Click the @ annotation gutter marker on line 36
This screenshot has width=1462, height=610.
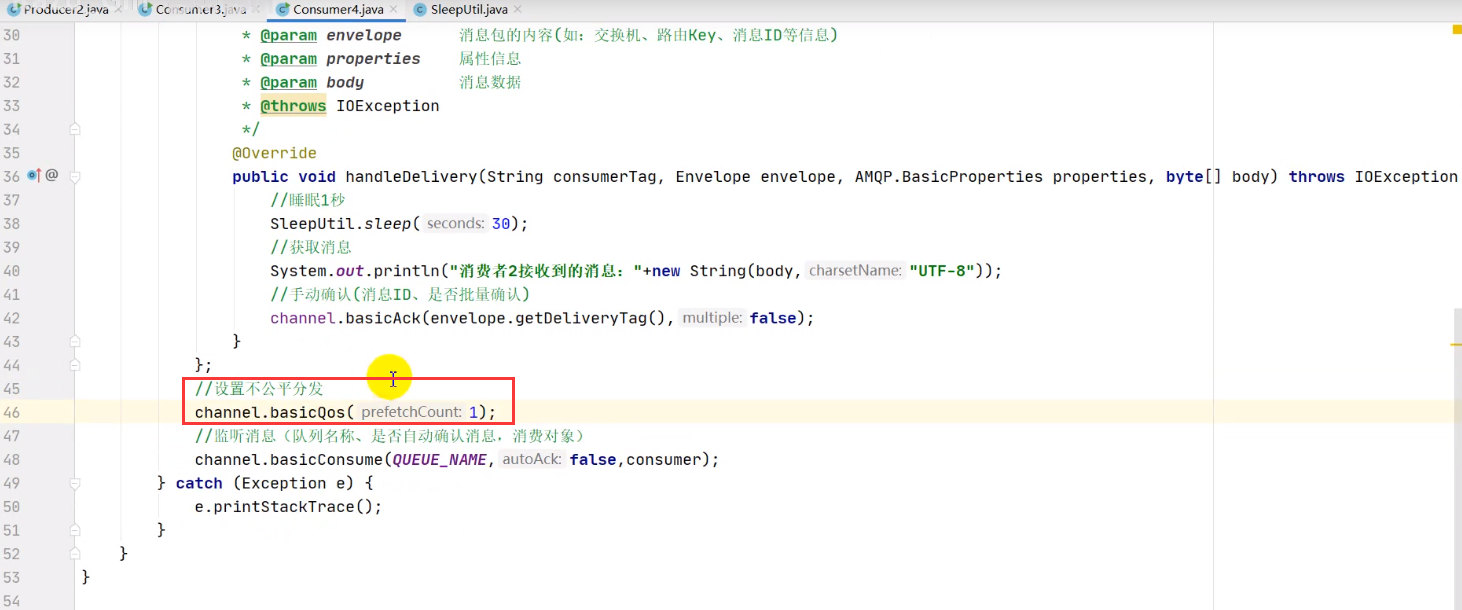(52, 176)
